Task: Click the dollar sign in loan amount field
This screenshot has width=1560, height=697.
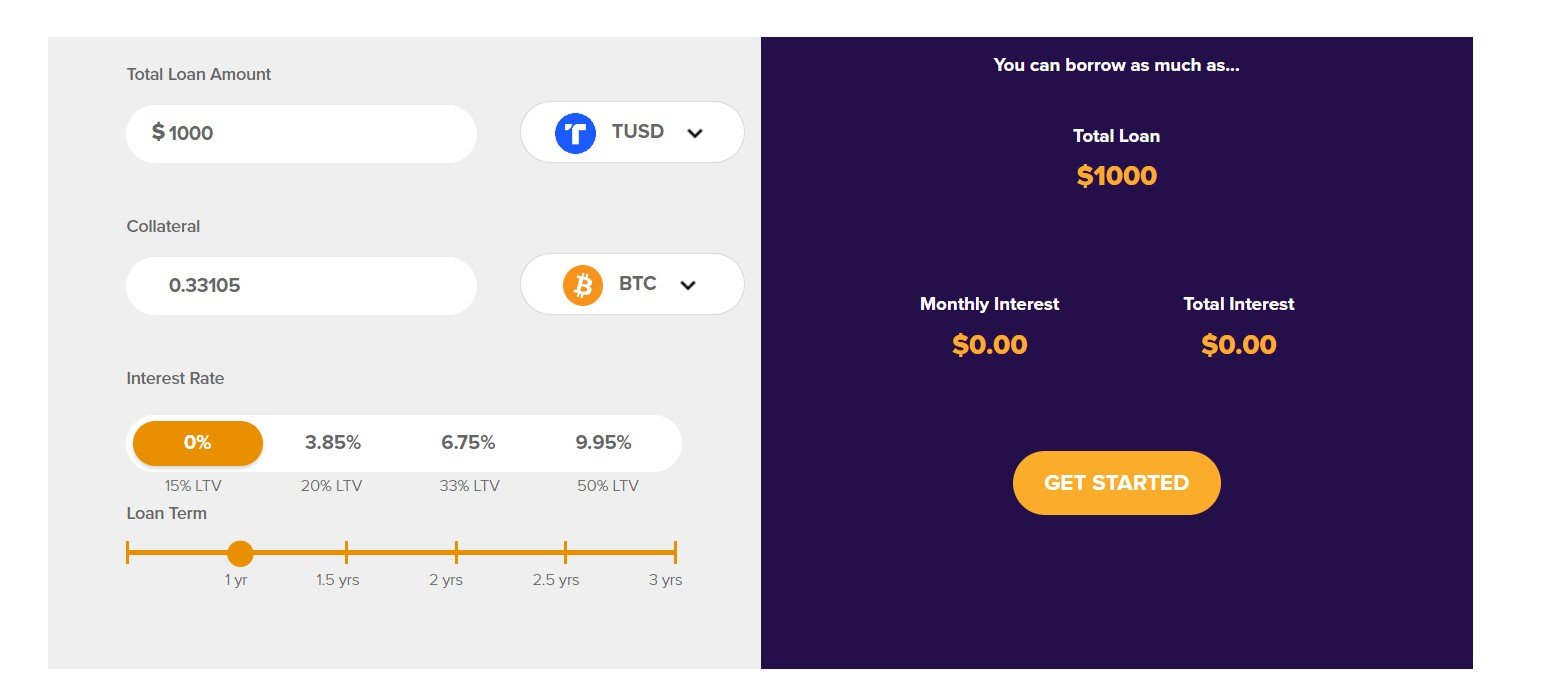Action: 158,132
